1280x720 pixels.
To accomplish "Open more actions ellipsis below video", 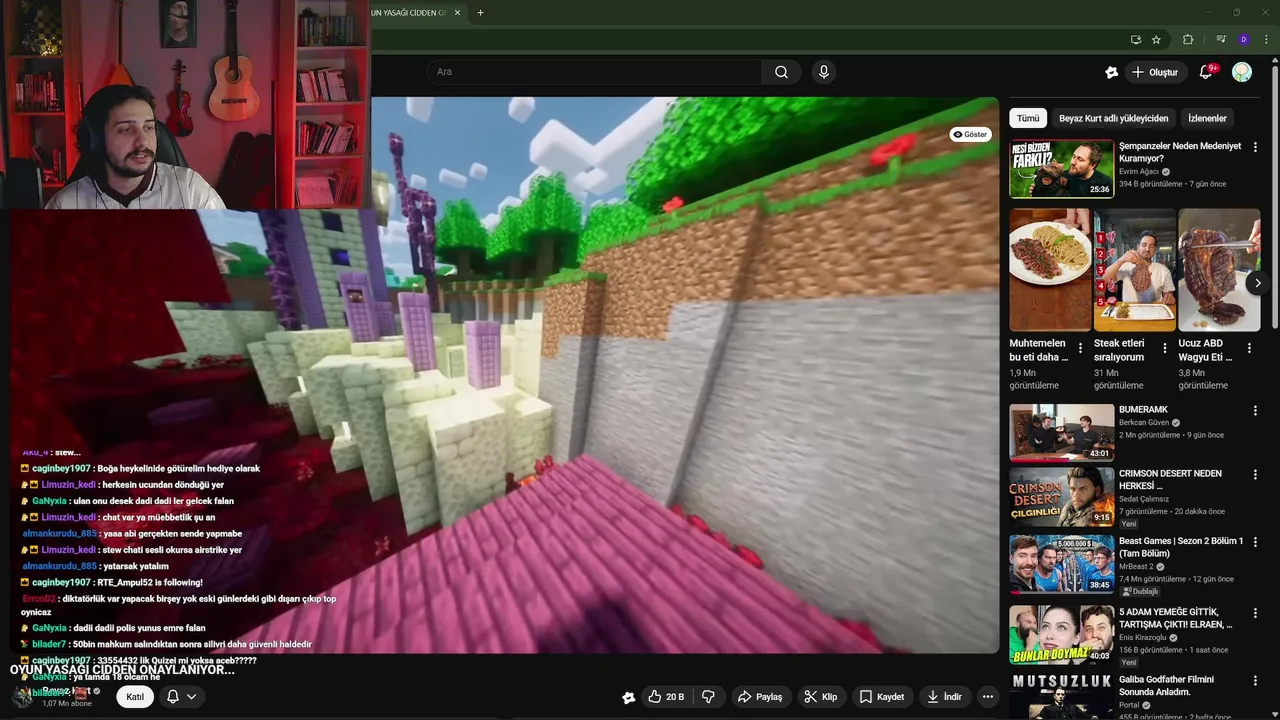I will click(988, 697).
